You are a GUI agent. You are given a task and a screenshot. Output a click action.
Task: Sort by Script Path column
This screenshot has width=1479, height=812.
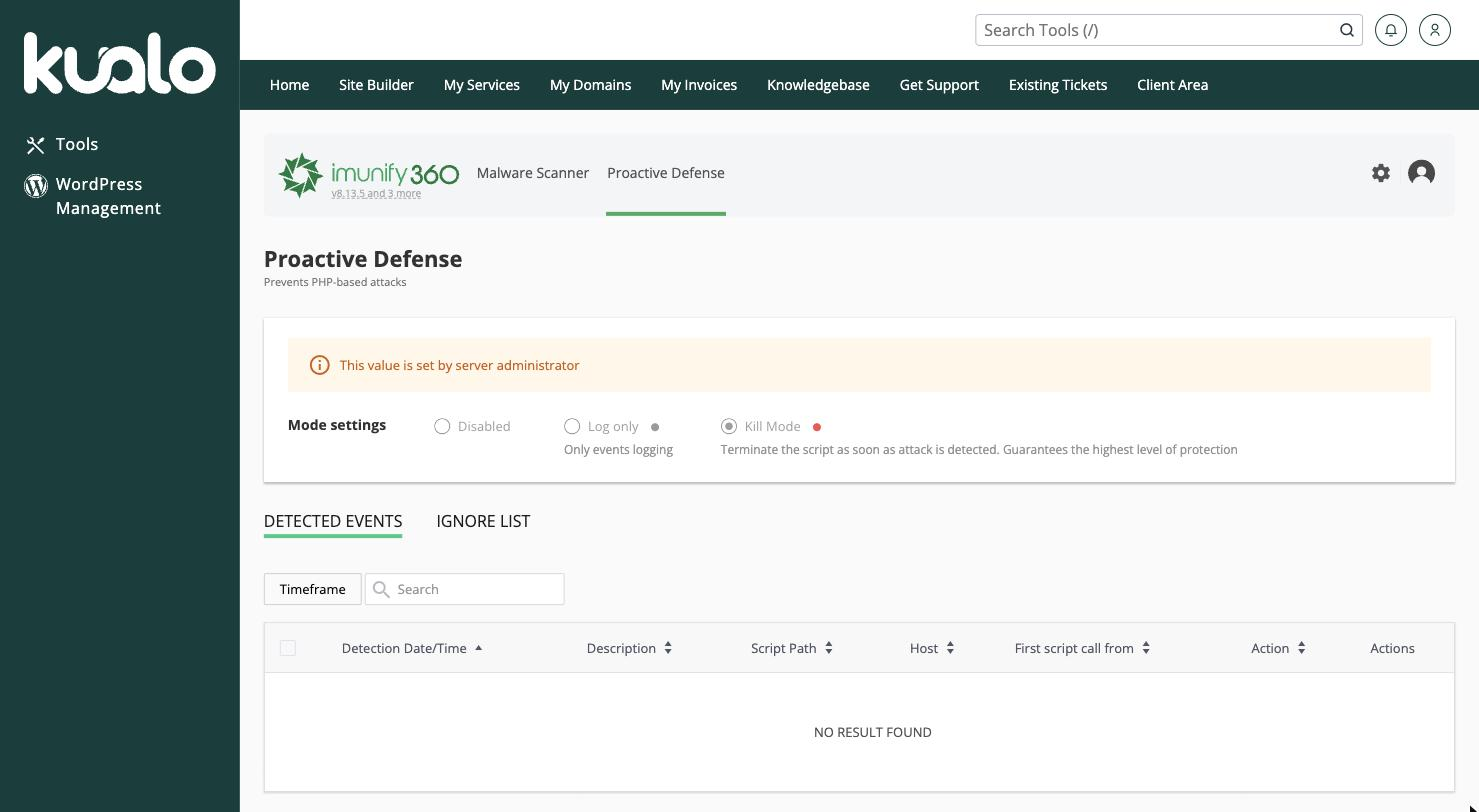(792, 648)
